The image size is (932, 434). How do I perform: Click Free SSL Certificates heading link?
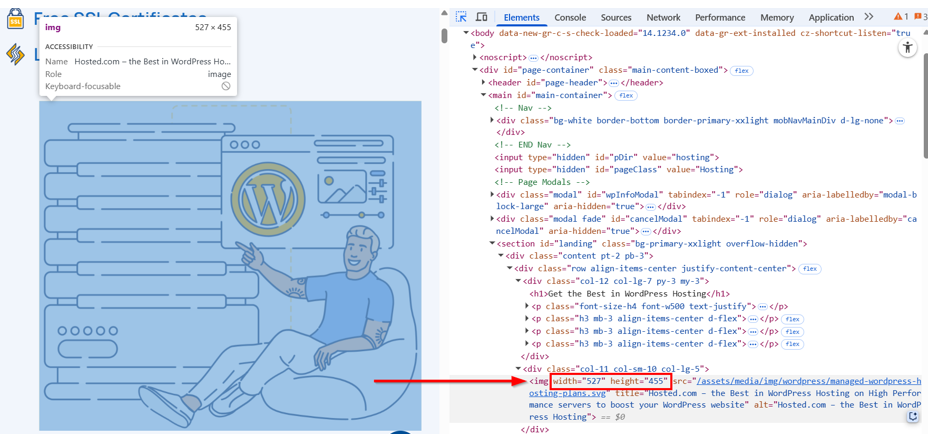coord(119,17)
